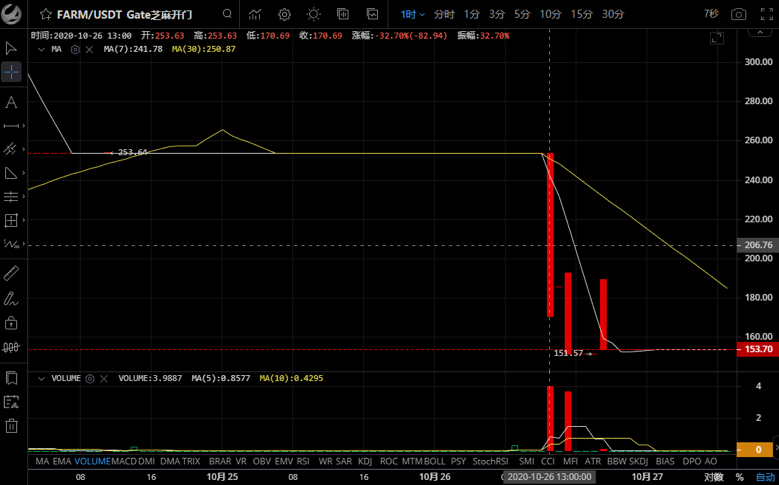Collapse the MA indicator legend chevron
Image resolution: width=779 pixels, height=485 pixels.
[x=43, y=49]
